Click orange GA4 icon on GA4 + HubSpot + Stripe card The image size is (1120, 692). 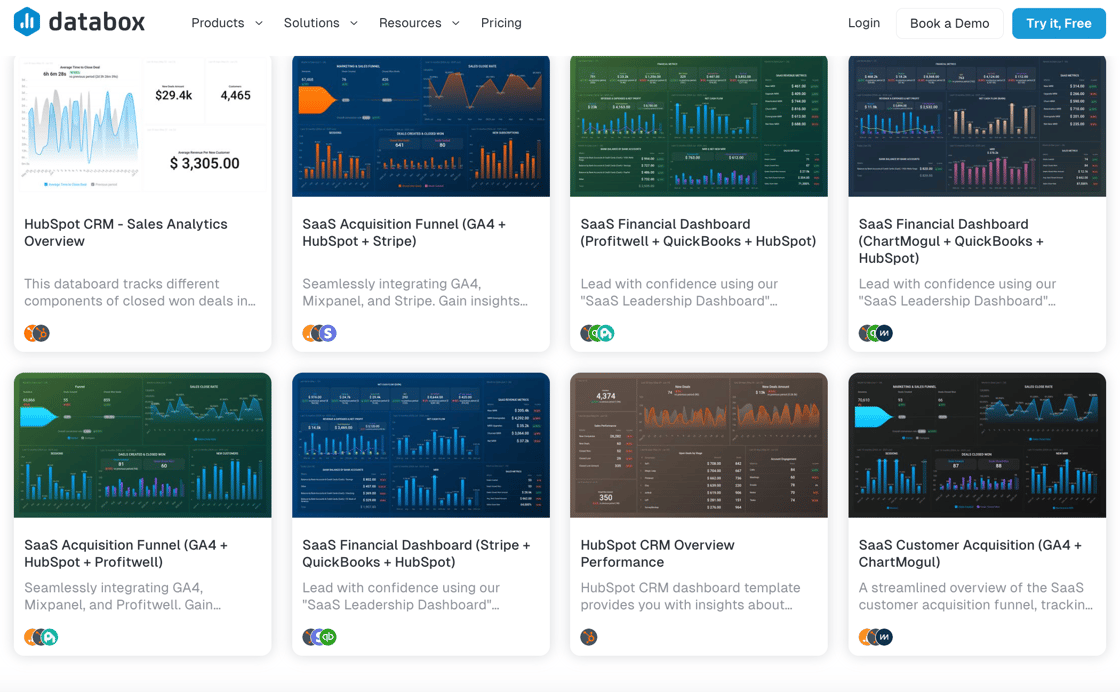click(x=307, y=333)
